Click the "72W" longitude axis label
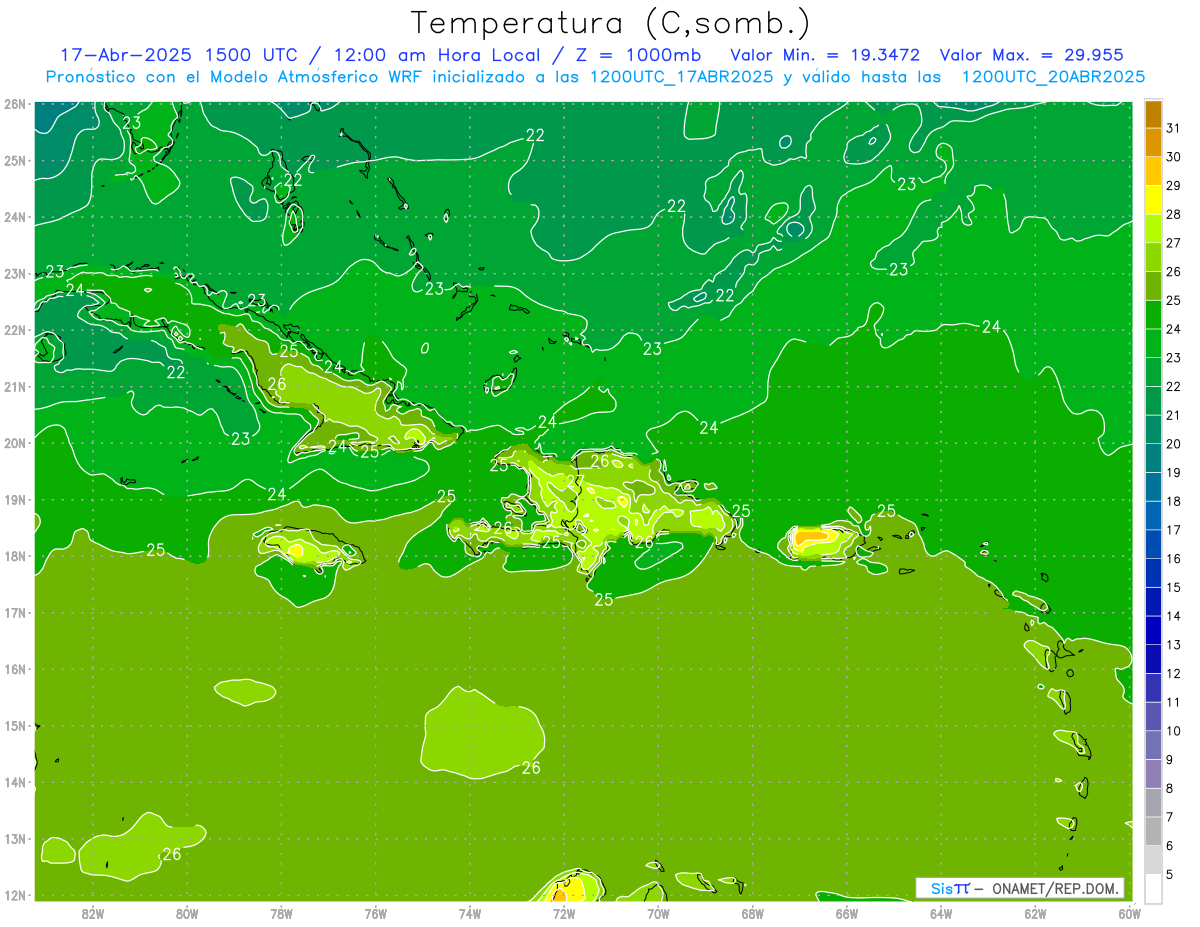Screen dimensions: 1200x927 [x=564, y=913]
